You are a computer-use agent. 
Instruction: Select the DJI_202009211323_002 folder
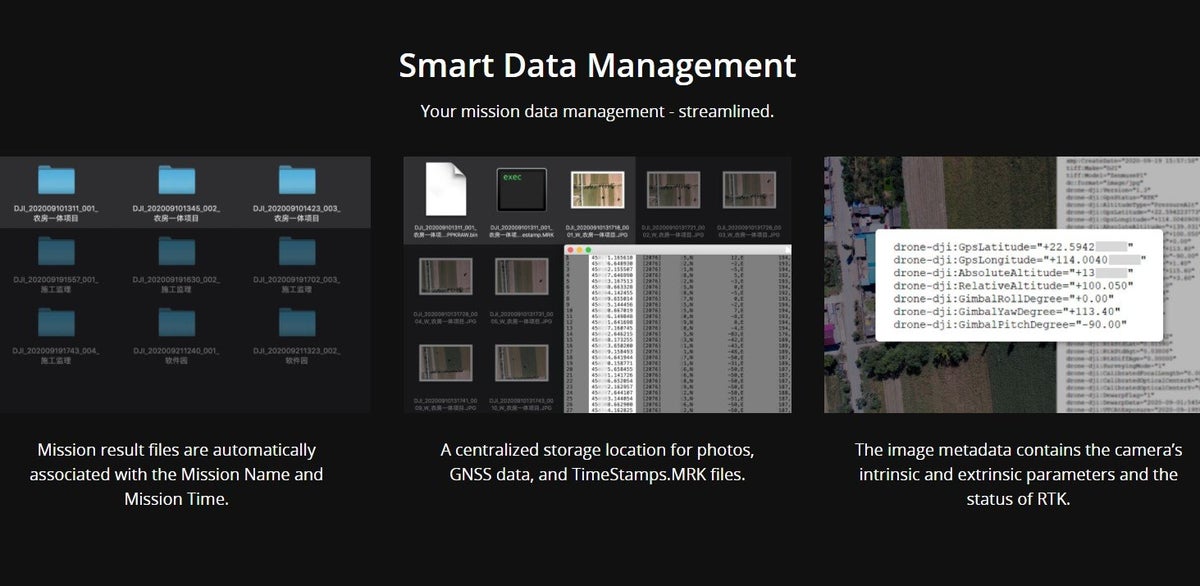click(297, 321)
